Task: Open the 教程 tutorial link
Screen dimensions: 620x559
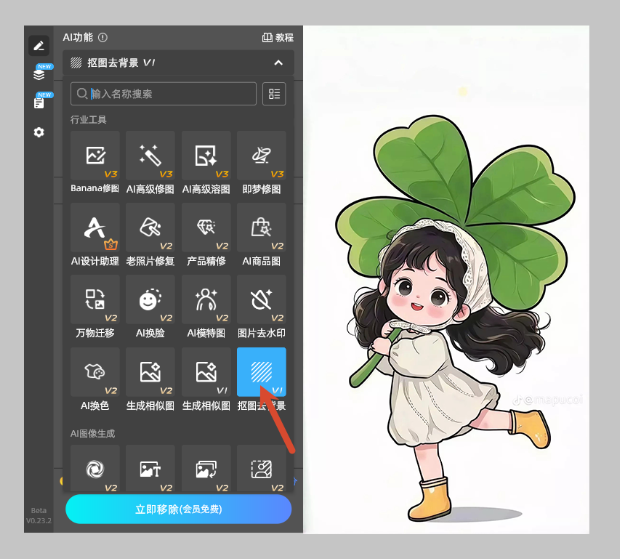Action: (x=278, y=38)
